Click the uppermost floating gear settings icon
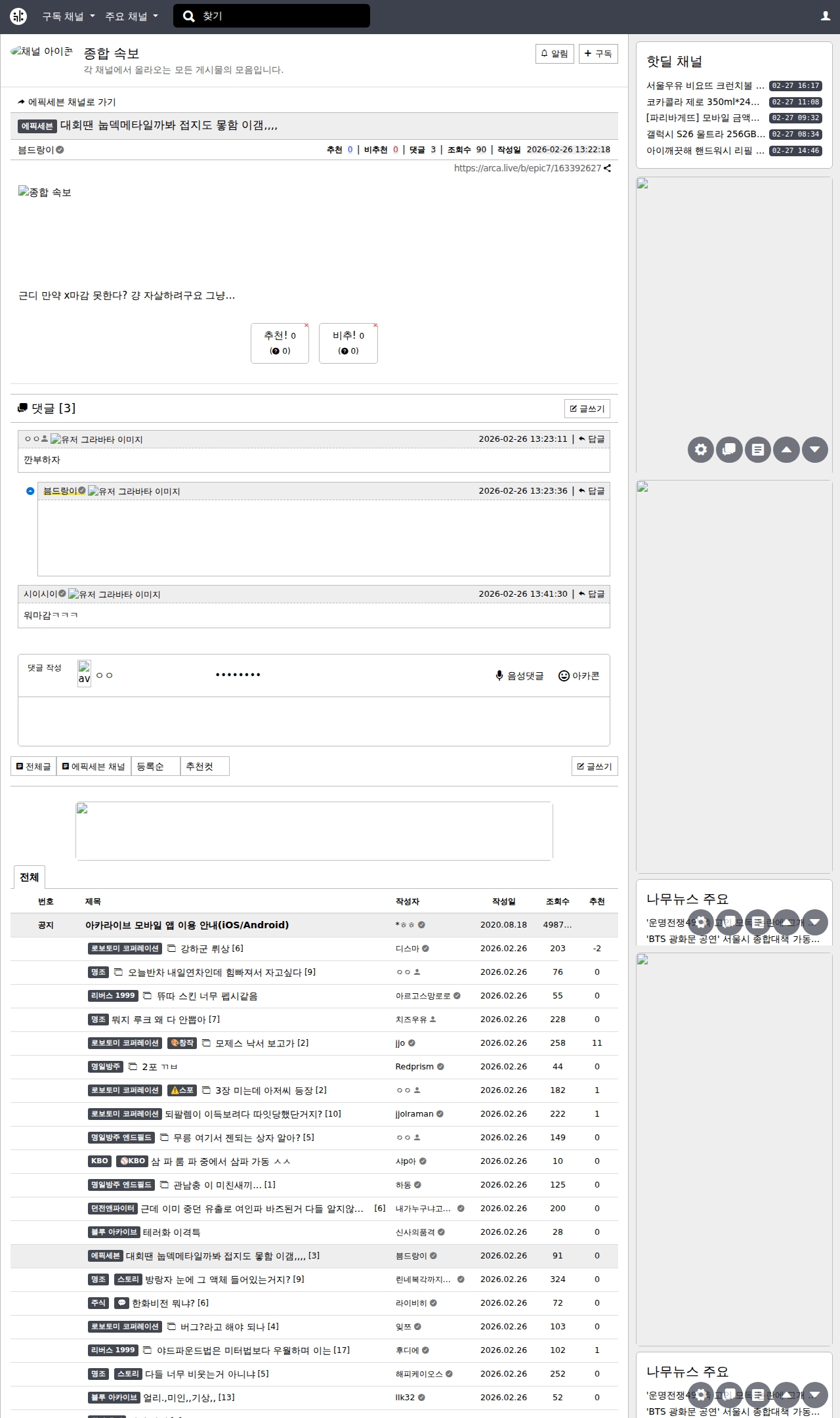840x1418 pixels. (701, 450)
